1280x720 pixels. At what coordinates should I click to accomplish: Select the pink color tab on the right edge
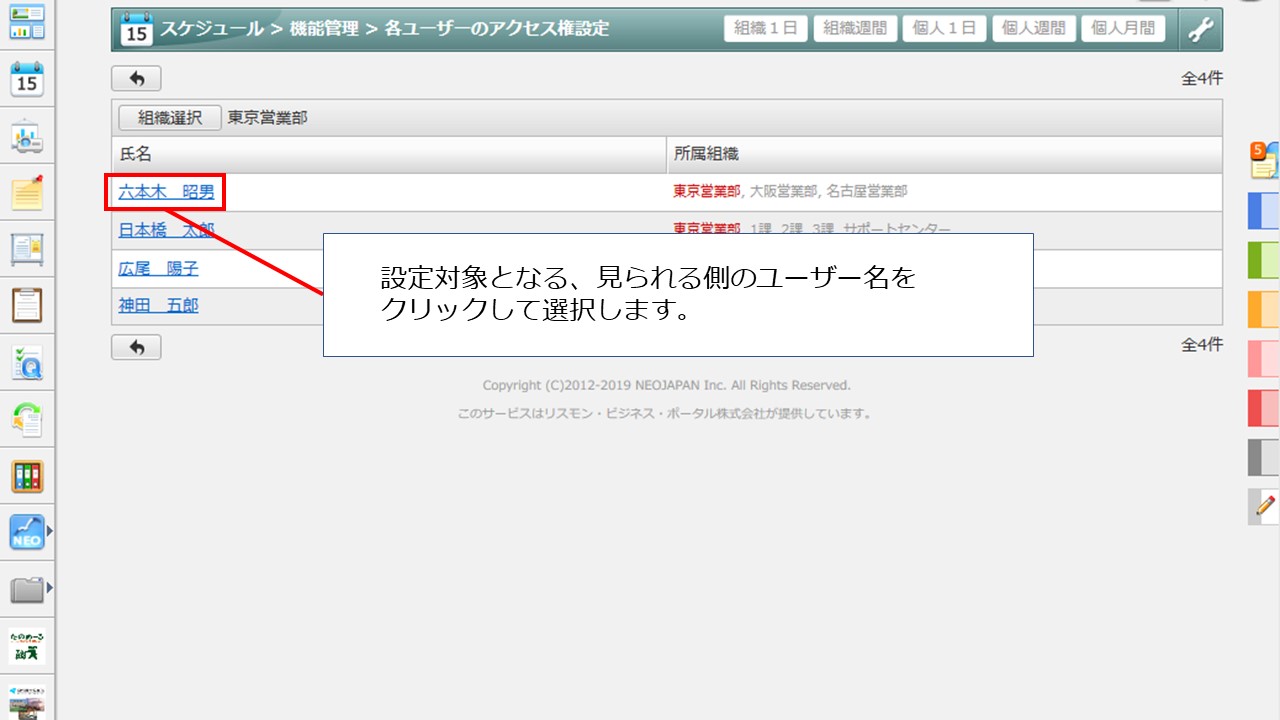pyautogui.click(x=1264, y=359)
